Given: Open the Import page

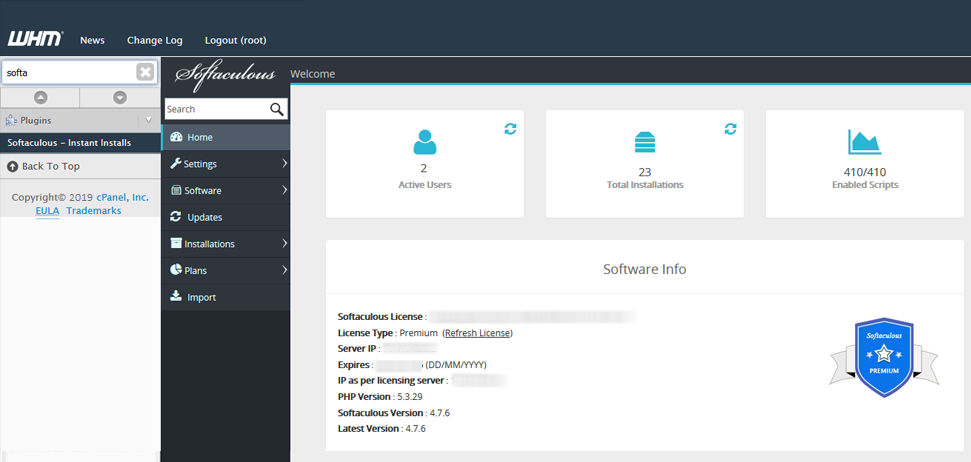Looking at the screenshot, I should [225, 297].
